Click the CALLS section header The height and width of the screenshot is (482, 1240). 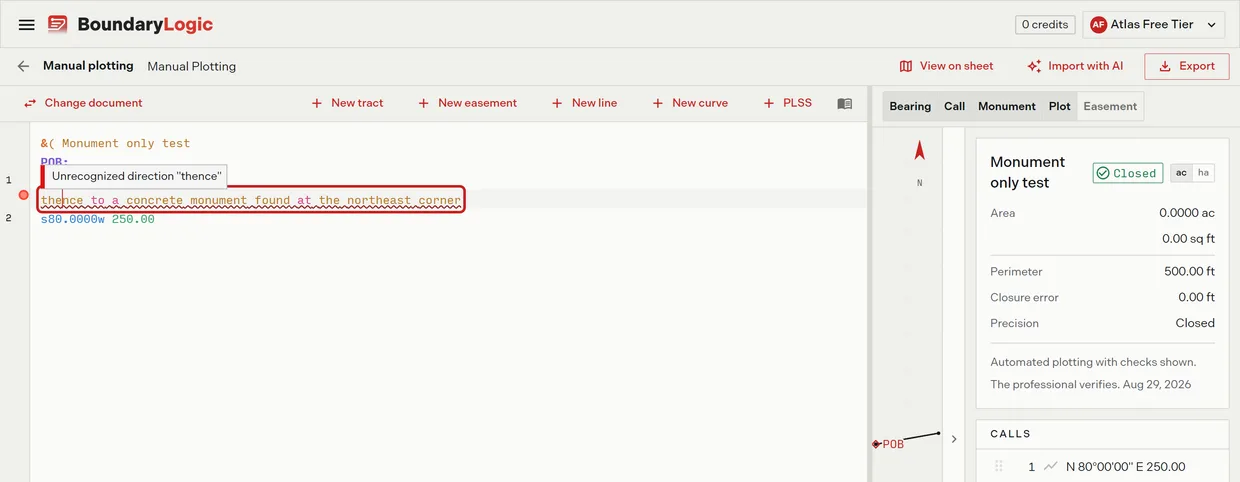point(1010,434)
